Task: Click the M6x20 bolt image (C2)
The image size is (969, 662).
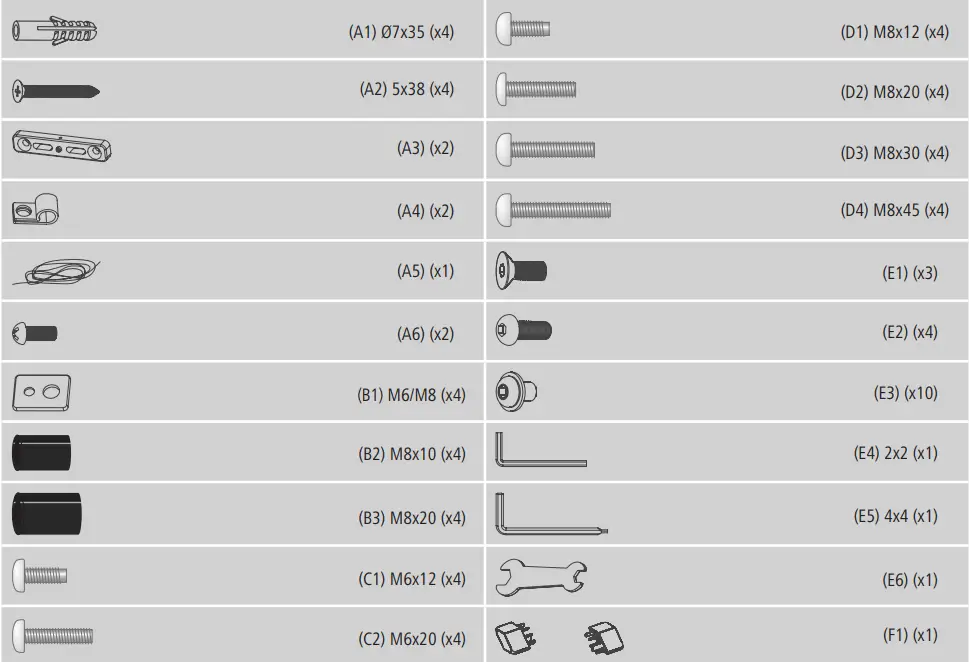Action: (53, 635)
